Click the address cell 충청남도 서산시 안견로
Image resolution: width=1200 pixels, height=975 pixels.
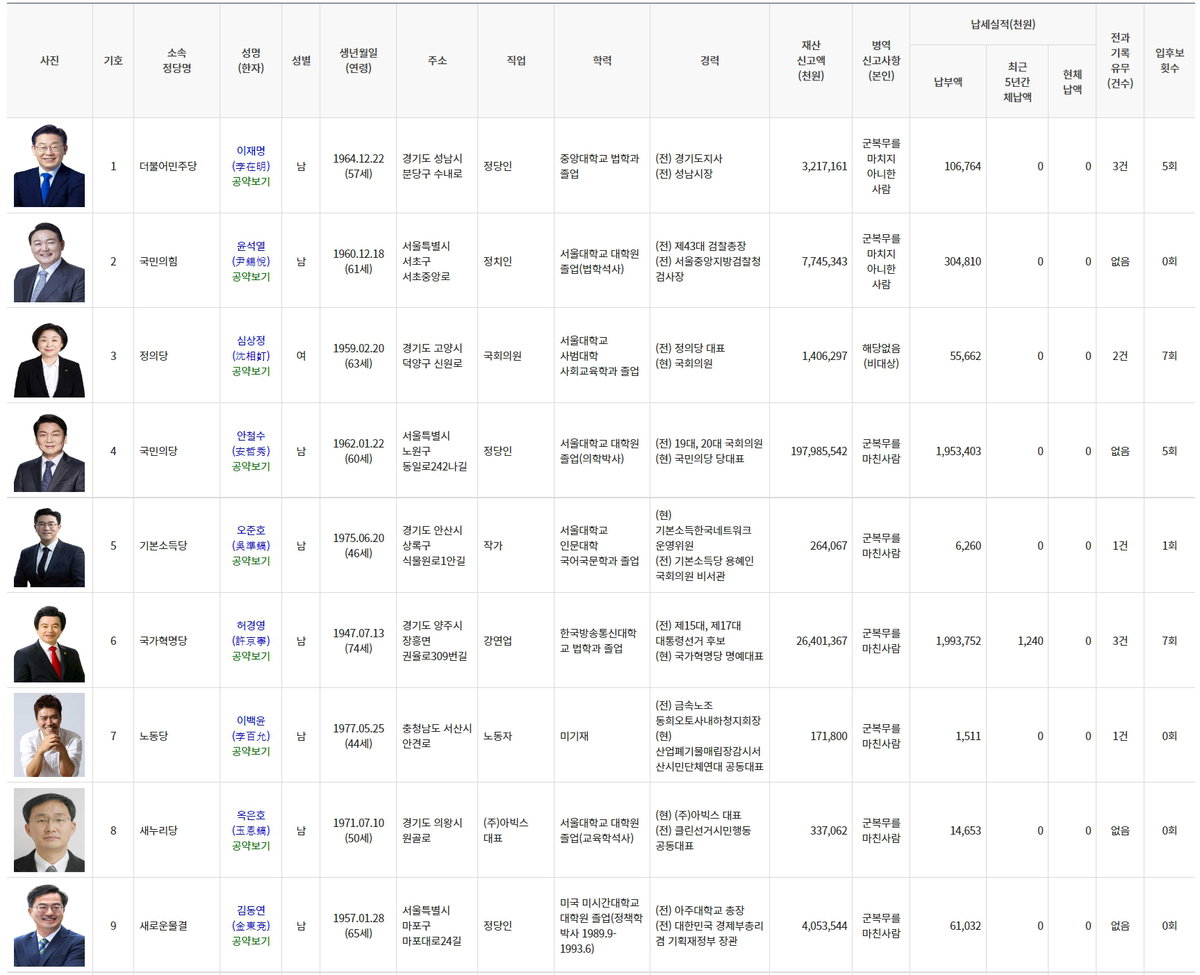click(x=436, y=736)
